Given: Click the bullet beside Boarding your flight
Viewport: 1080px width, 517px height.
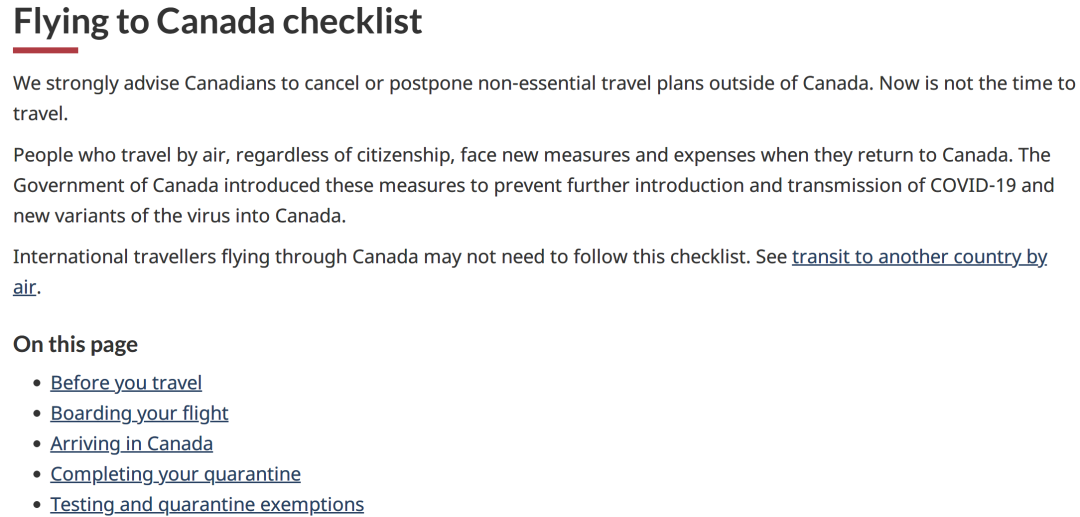Looking at the screenshot, I should click(37, 414).
